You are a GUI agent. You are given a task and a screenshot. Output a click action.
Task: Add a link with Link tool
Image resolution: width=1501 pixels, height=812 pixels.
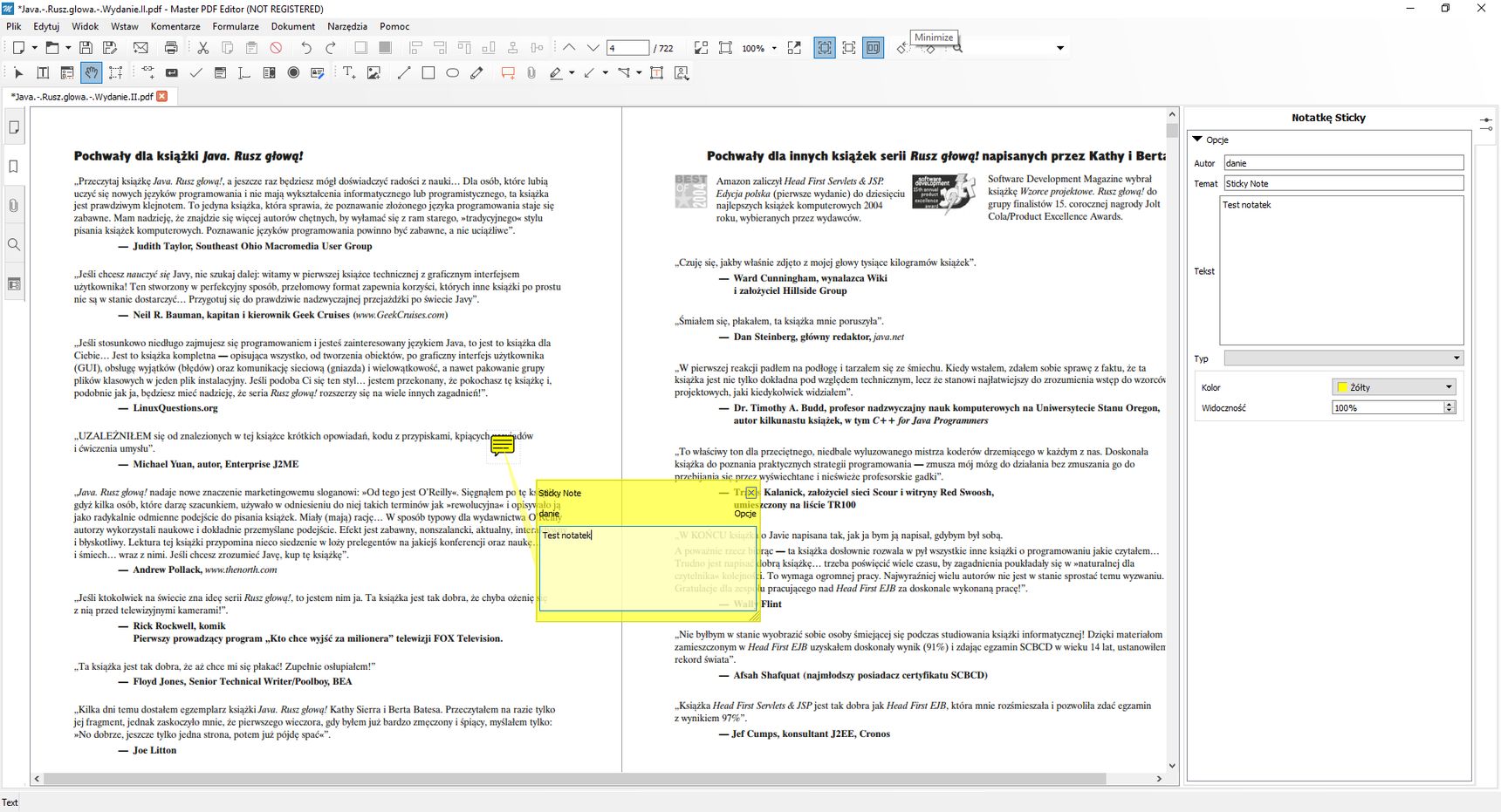point(147,73)
